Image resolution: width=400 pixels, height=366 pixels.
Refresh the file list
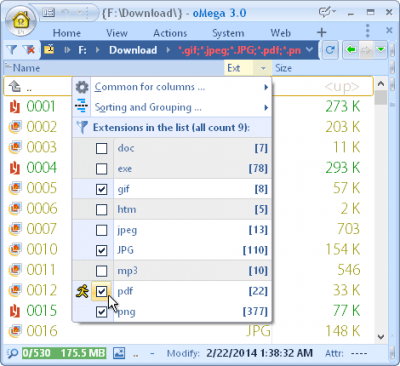click(330, 50)
